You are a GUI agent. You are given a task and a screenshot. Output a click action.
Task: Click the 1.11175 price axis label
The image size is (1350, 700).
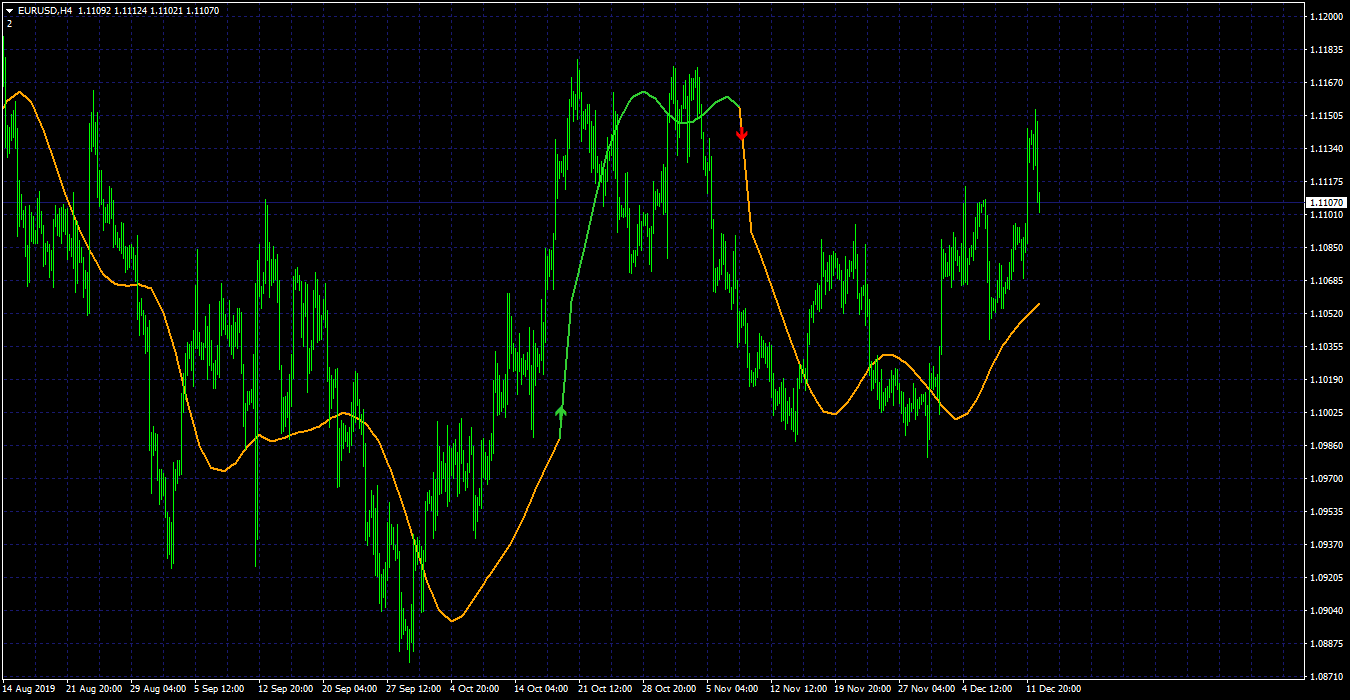pos(1327,182)
